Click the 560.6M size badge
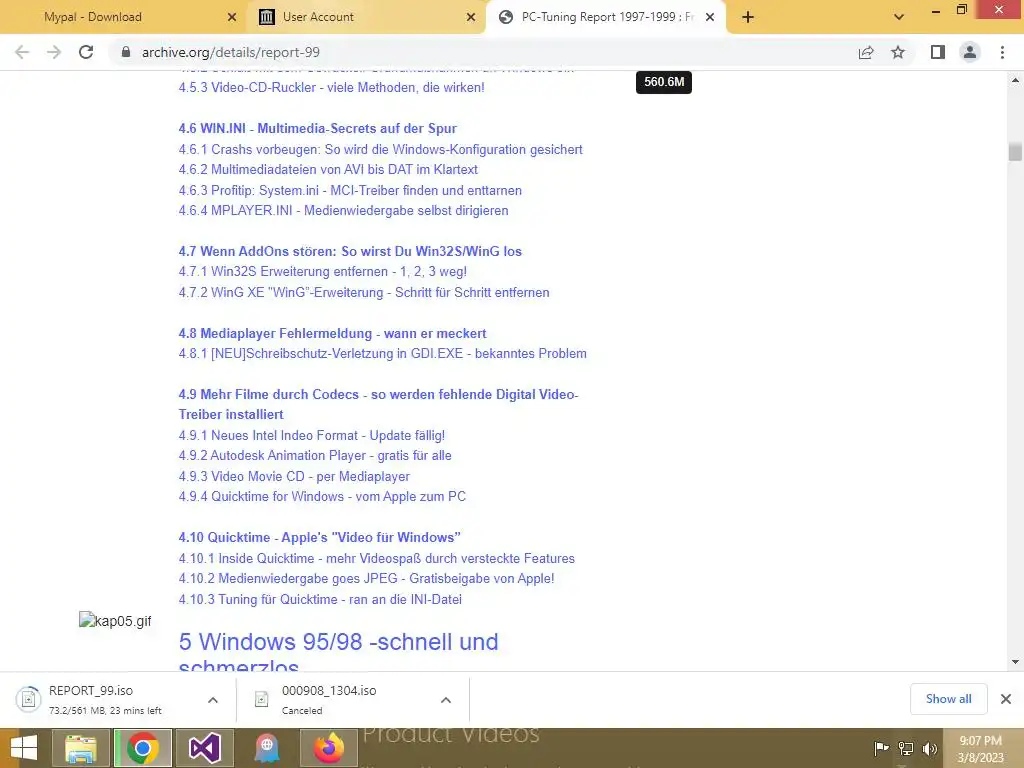Viewport: 1024px width, 768px height. (664, 82)
